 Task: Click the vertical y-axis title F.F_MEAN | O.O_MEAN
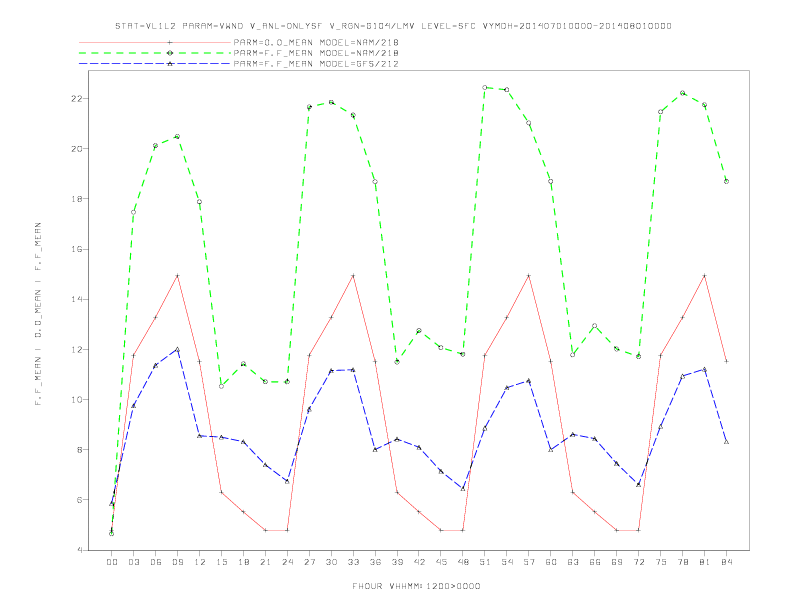(38, 314)
